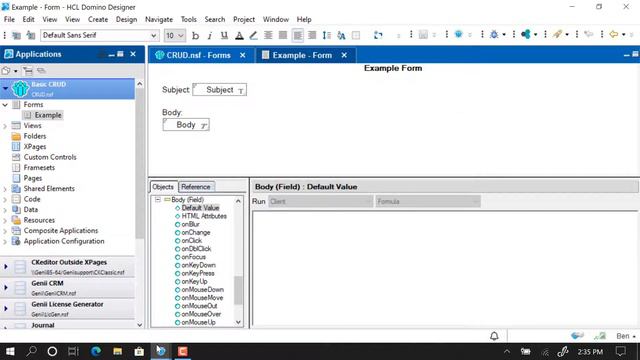Apply right text alignment
This screenshot has height=360, width=640.
click(312, 36)
